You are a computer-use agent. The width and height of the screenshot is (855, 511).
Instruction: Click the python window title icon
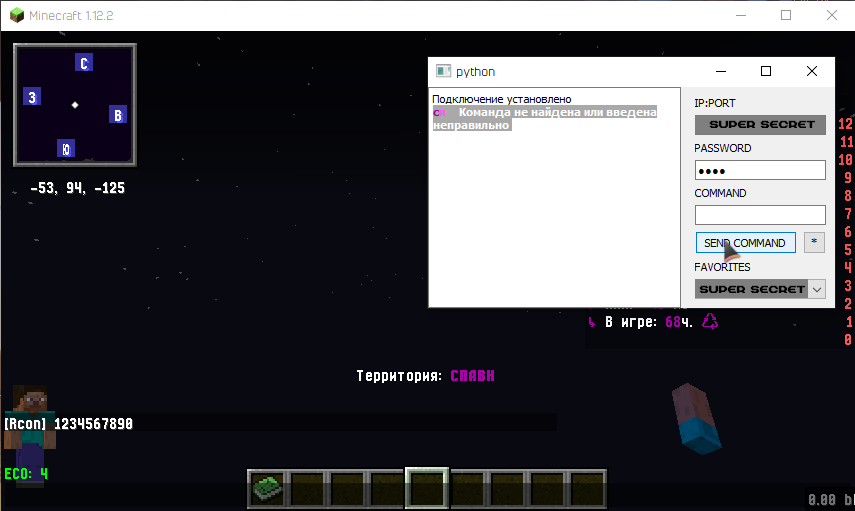coord(443,71)
